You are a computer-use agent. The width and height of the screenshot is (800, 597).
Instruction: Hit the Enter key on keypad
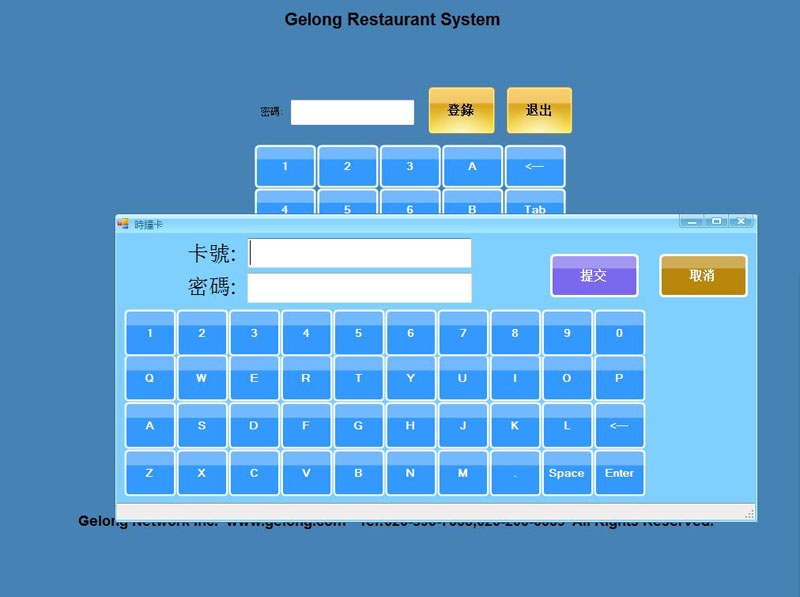coord(619,473)
